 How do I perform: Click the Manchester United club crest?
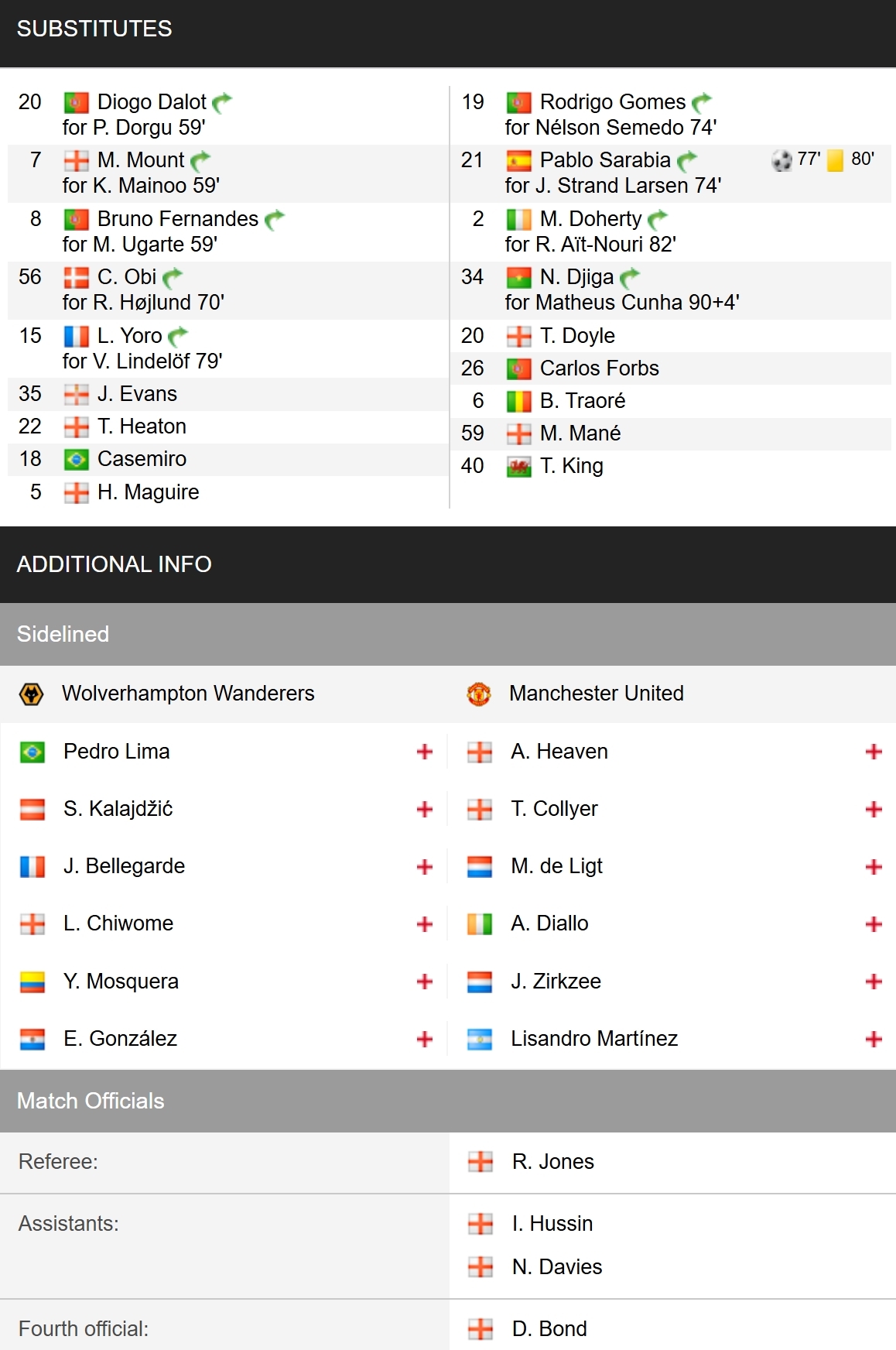[479, 694]
